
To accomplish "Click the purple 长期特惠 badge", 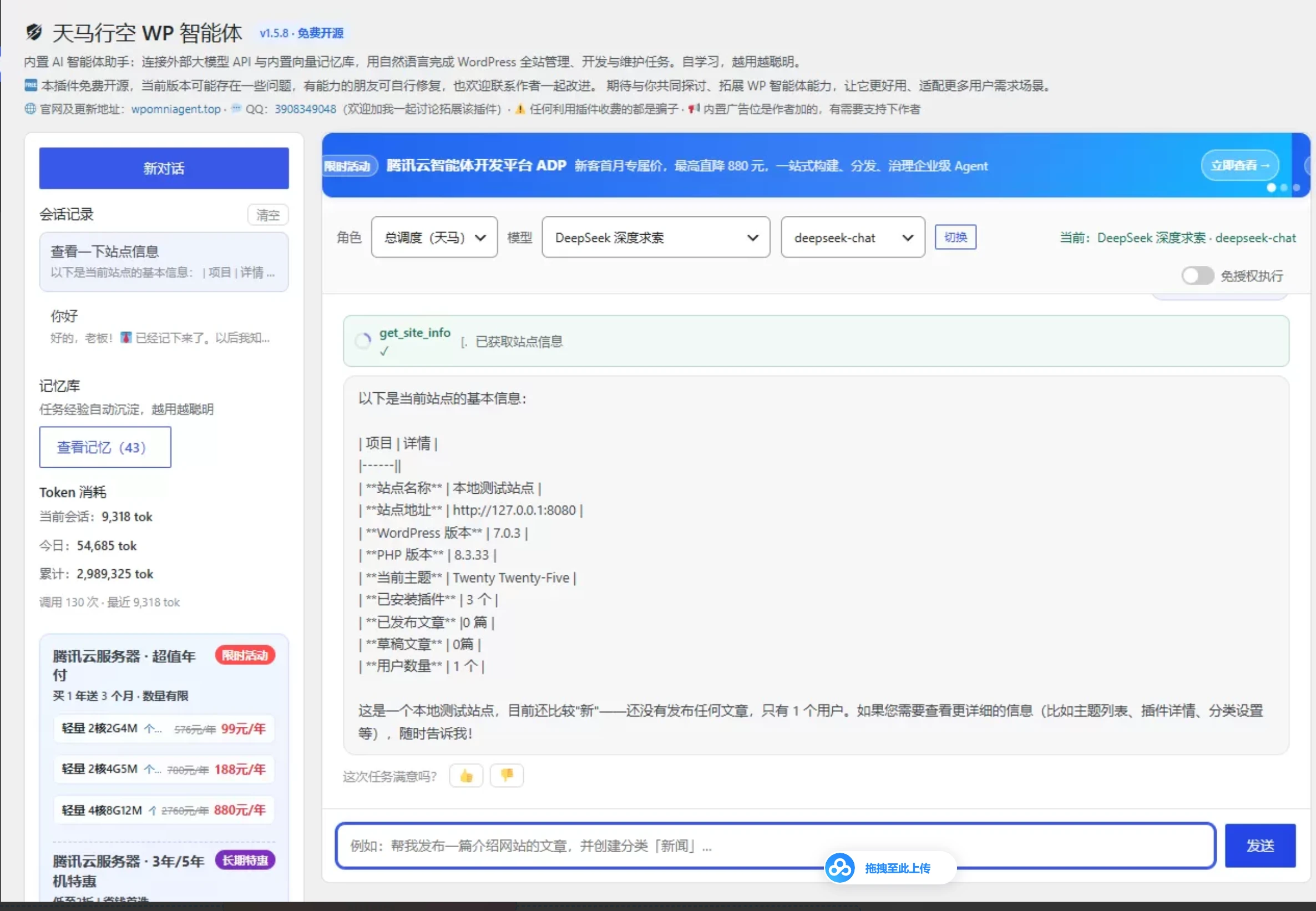I will pos(245,860).
